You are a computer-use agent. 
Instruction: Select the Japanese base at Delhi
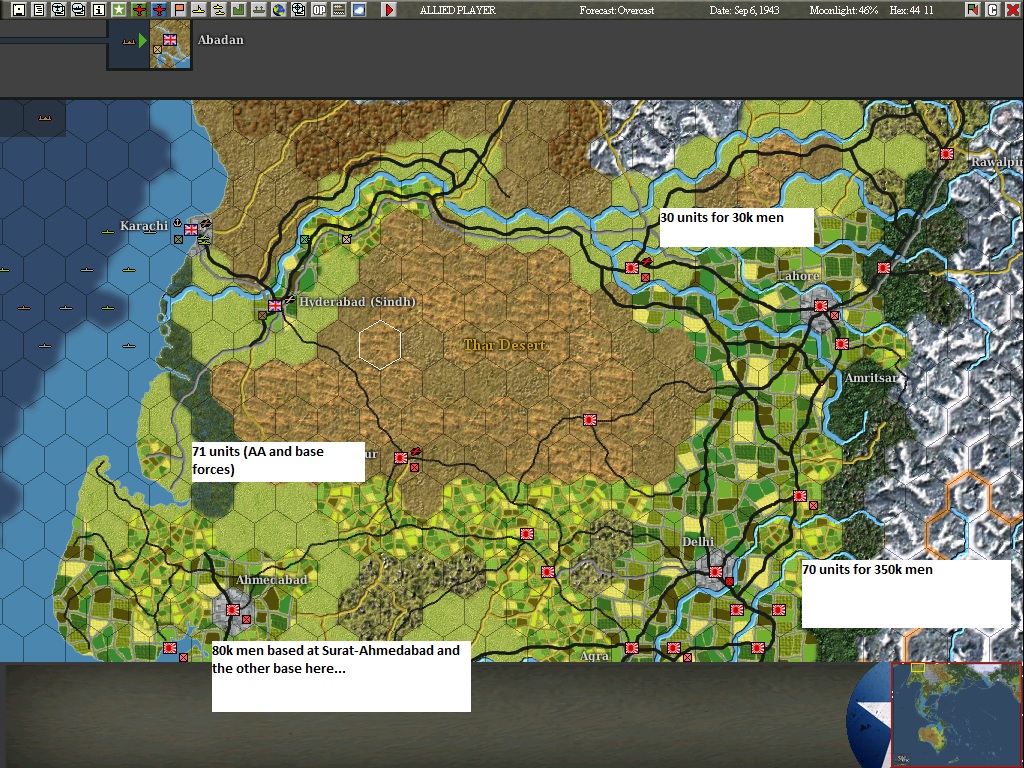click(x=716, y=572)
